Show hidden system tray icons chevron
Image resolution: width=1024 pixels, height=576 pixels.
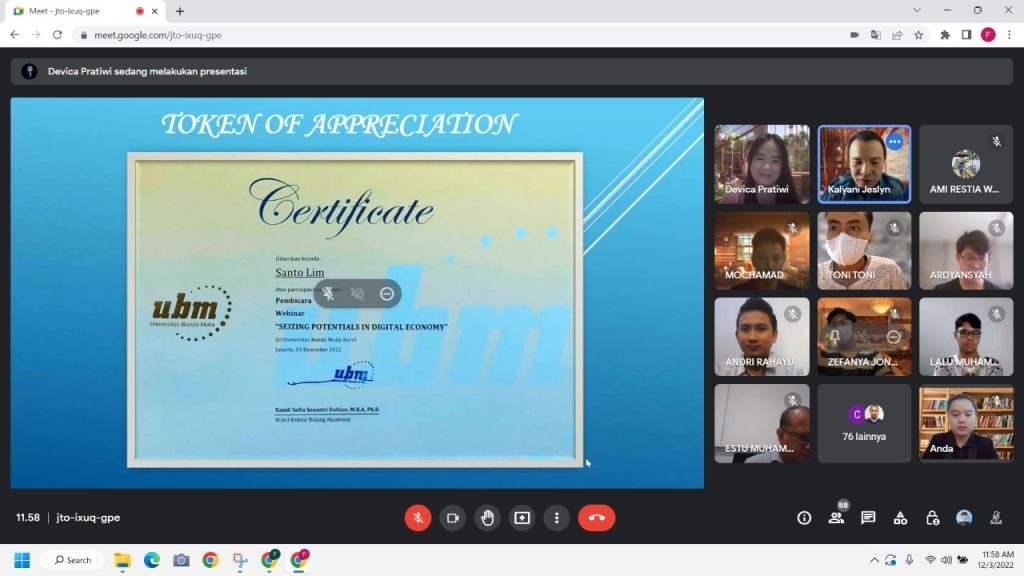coord(874,560)
